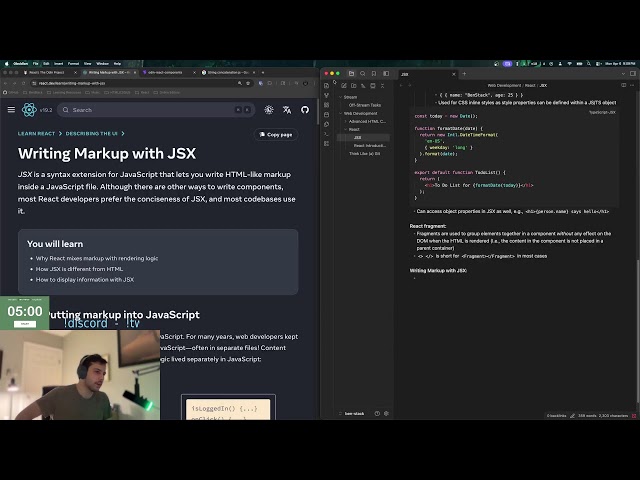Open Obsidian vault settings gear
The image size is (640, 480).
click(386, 413)
